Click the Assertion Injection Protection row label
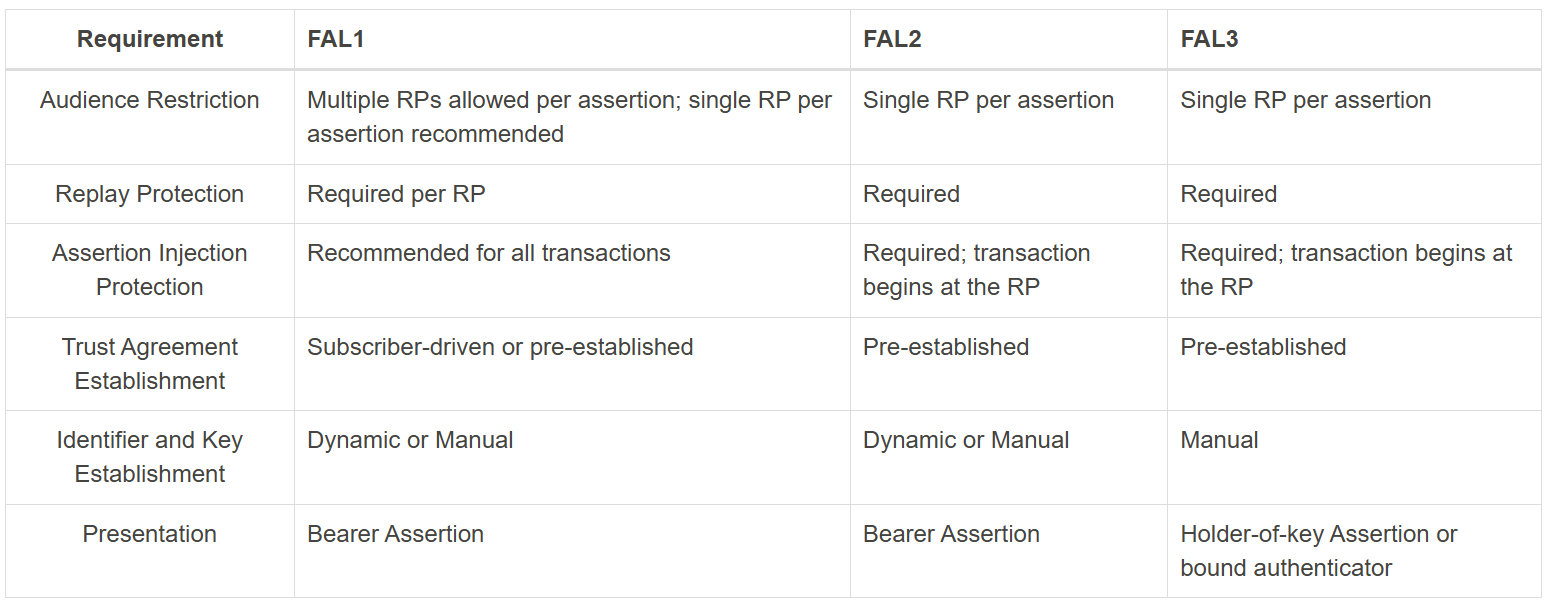 pyautogui.click(x=150, y=270)
